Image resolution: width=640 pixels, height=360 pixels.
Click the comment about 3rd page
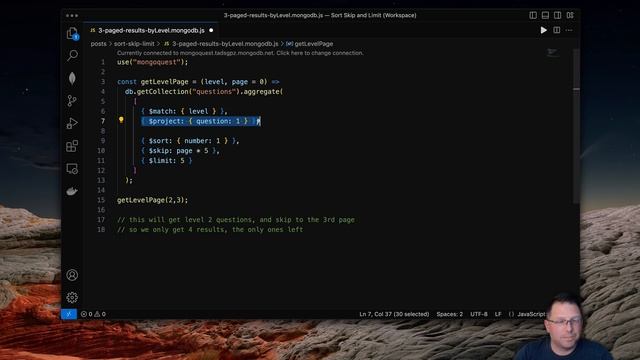point(236,220)
